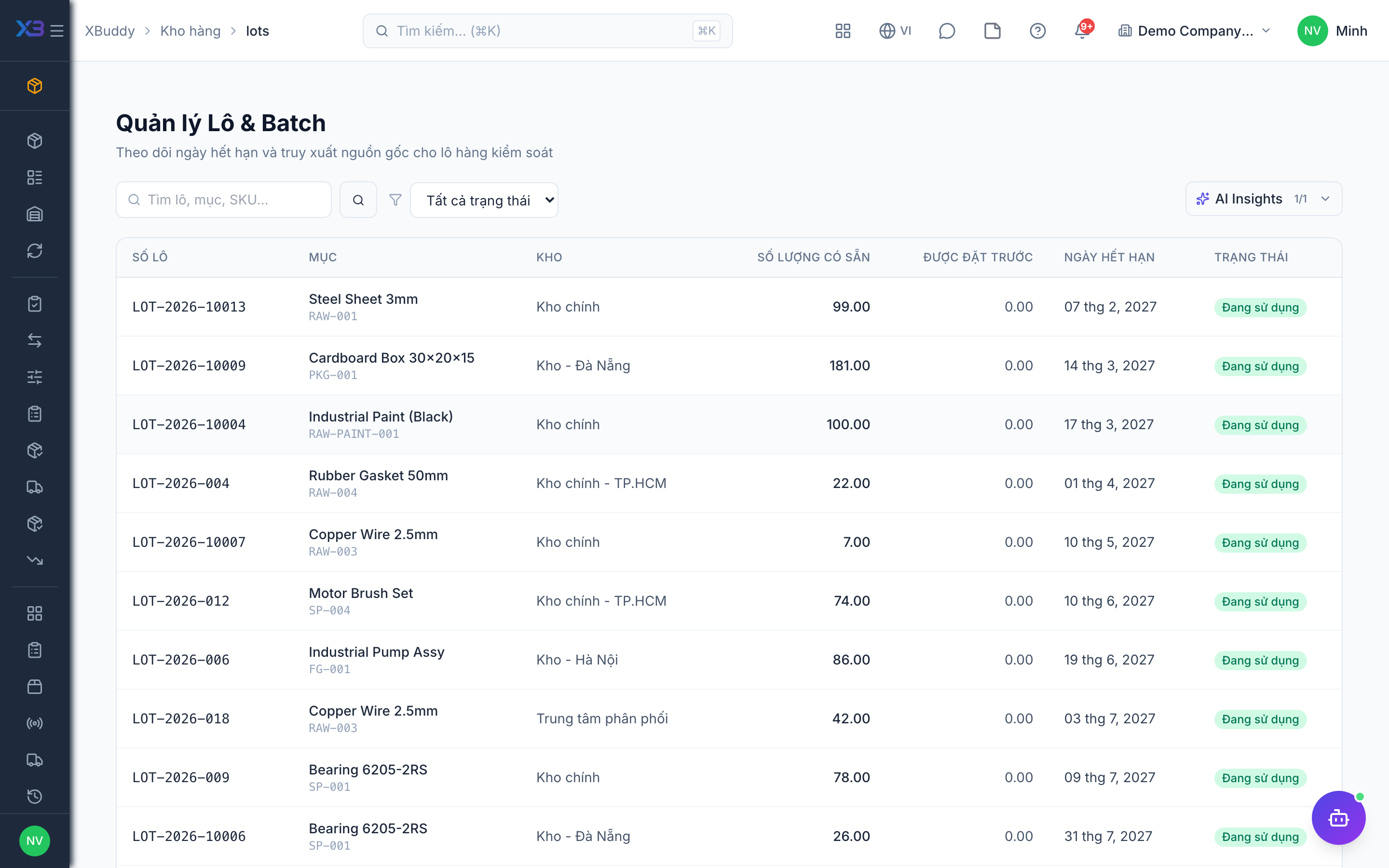Select lot LOT-2026-012
Viewport: 1389px width, 868px height.
tap(181, 600)
